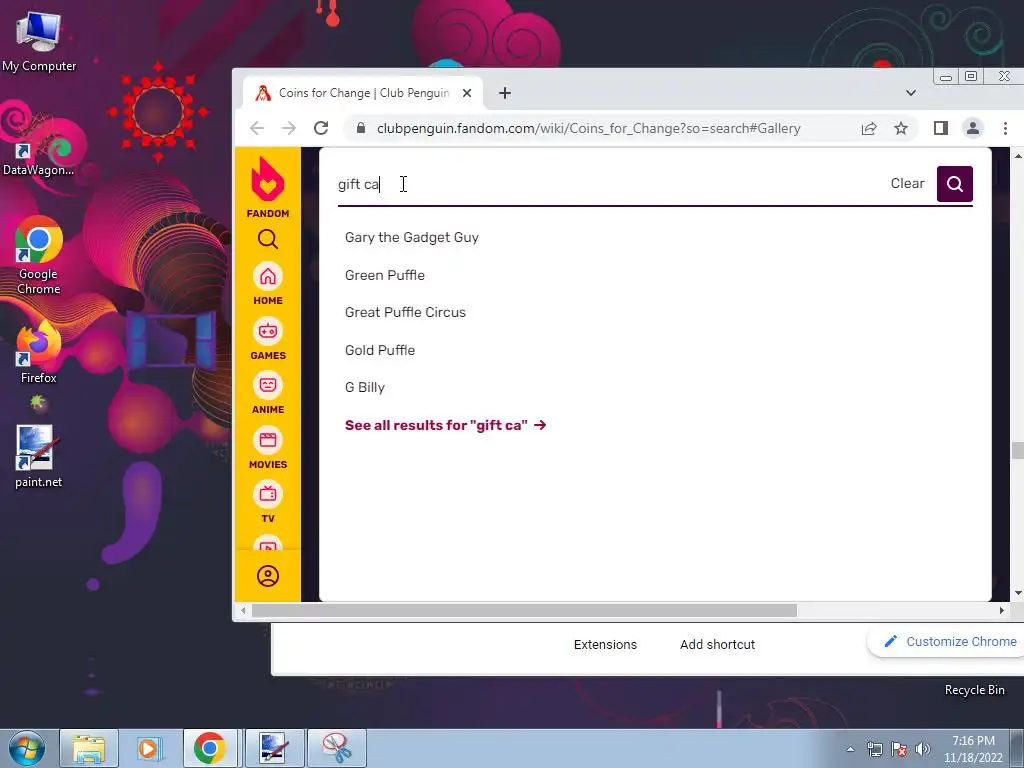Select Recycle Bin on desktop
Viewport: 1024px width, 768px height.
(x=974, y=690)
